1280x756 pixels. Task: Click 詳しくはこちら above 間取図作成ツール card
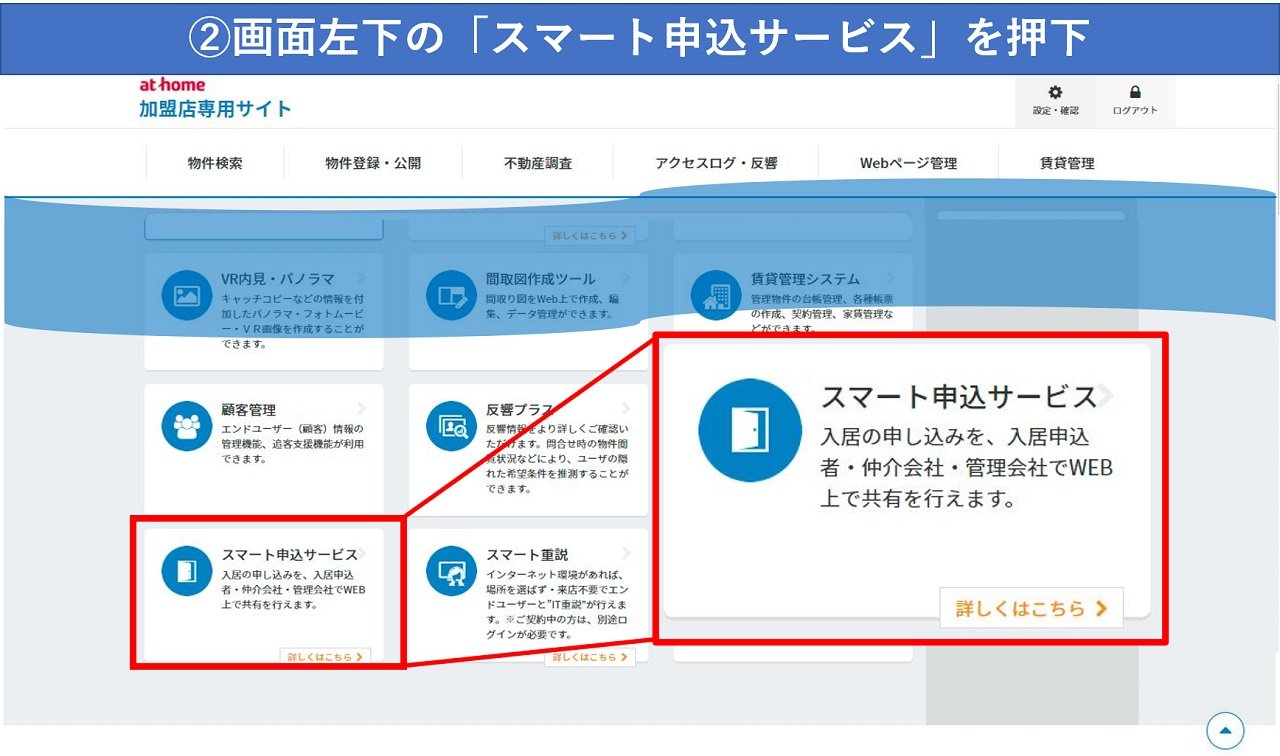click(x=590, y=235)
